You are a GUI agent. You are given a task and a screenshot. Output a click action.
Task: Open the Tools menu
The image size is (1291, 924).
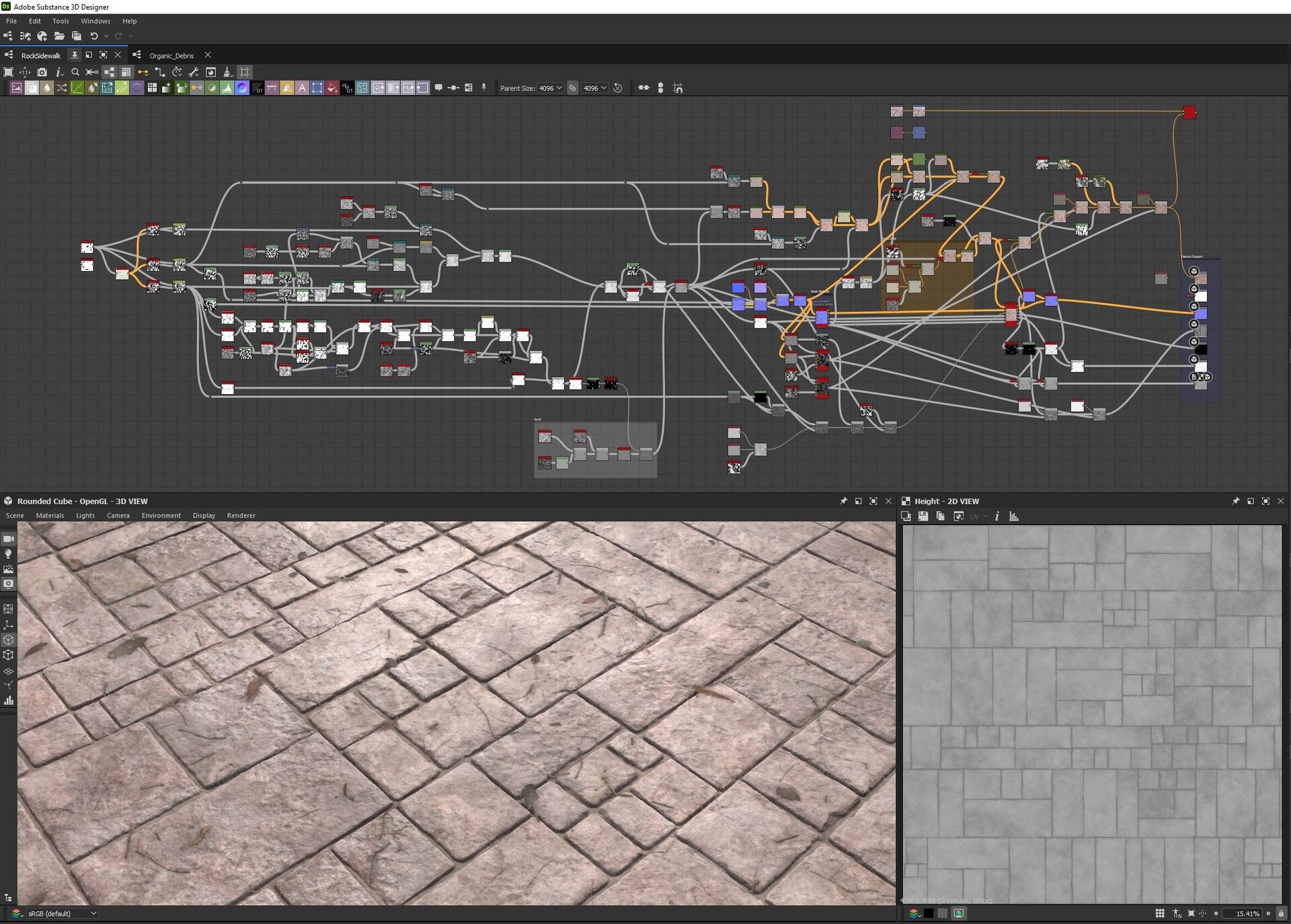tap(61, 21)
